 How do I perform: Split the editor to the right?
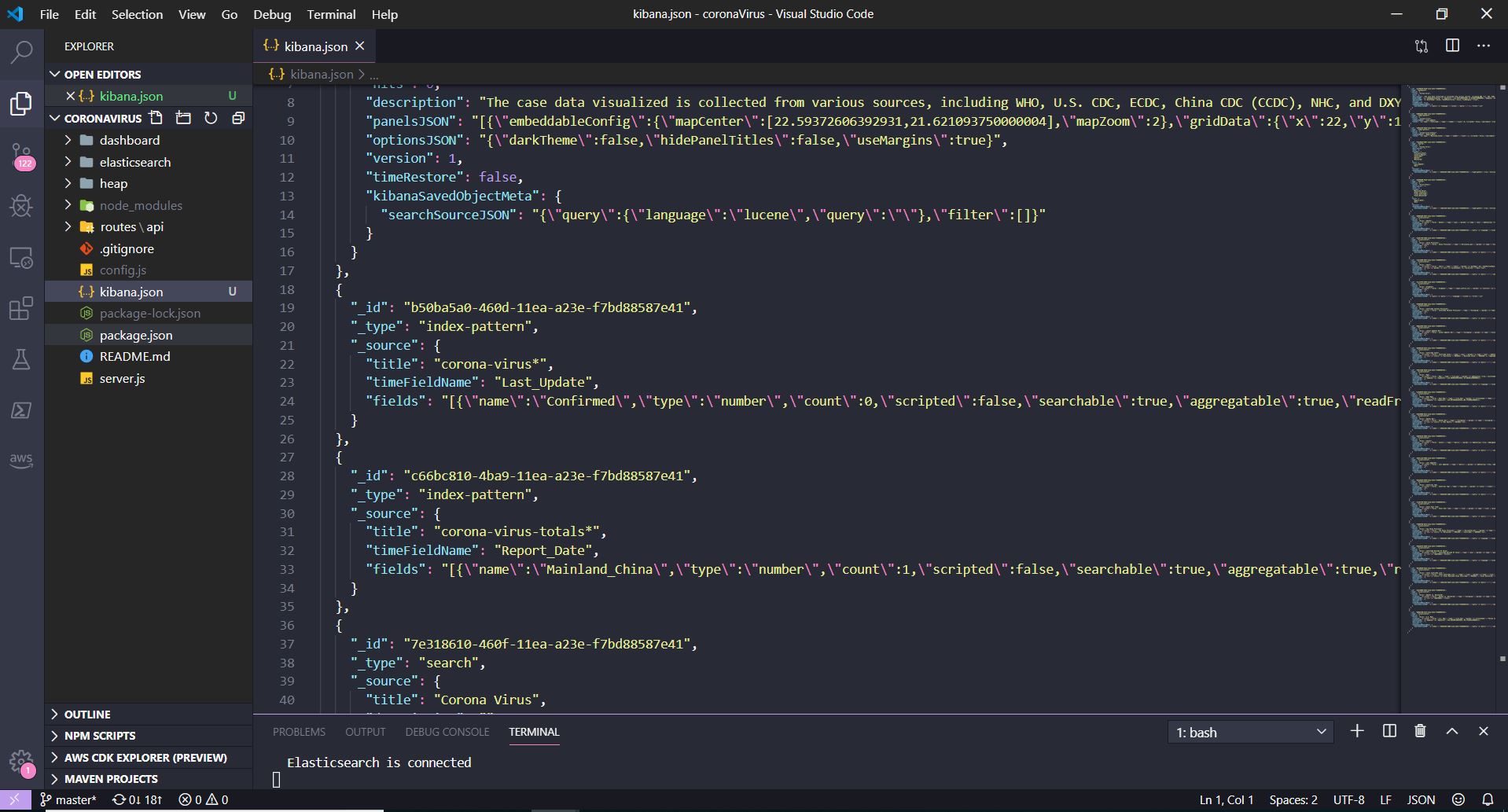(1452, 46)
